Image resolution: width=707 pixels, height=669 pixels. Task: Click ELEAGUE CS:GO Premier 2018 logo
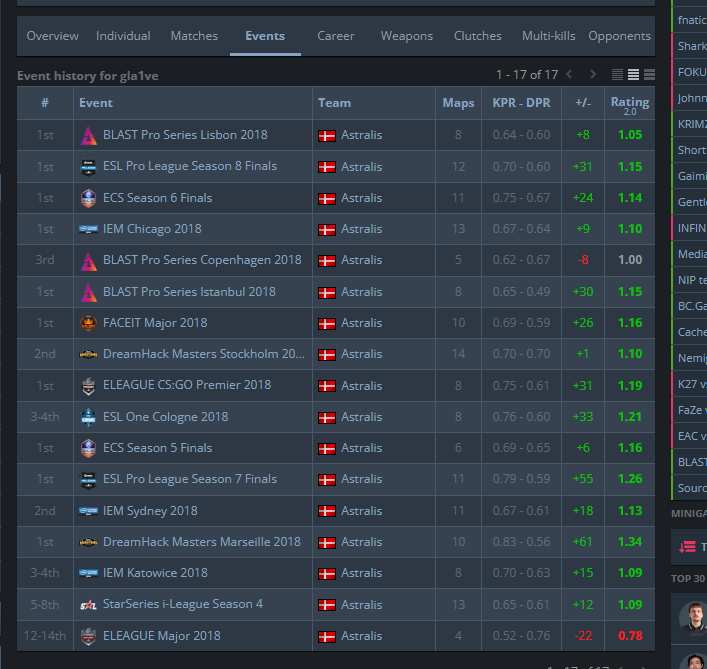pyautogui.click(x=88, y=386)
